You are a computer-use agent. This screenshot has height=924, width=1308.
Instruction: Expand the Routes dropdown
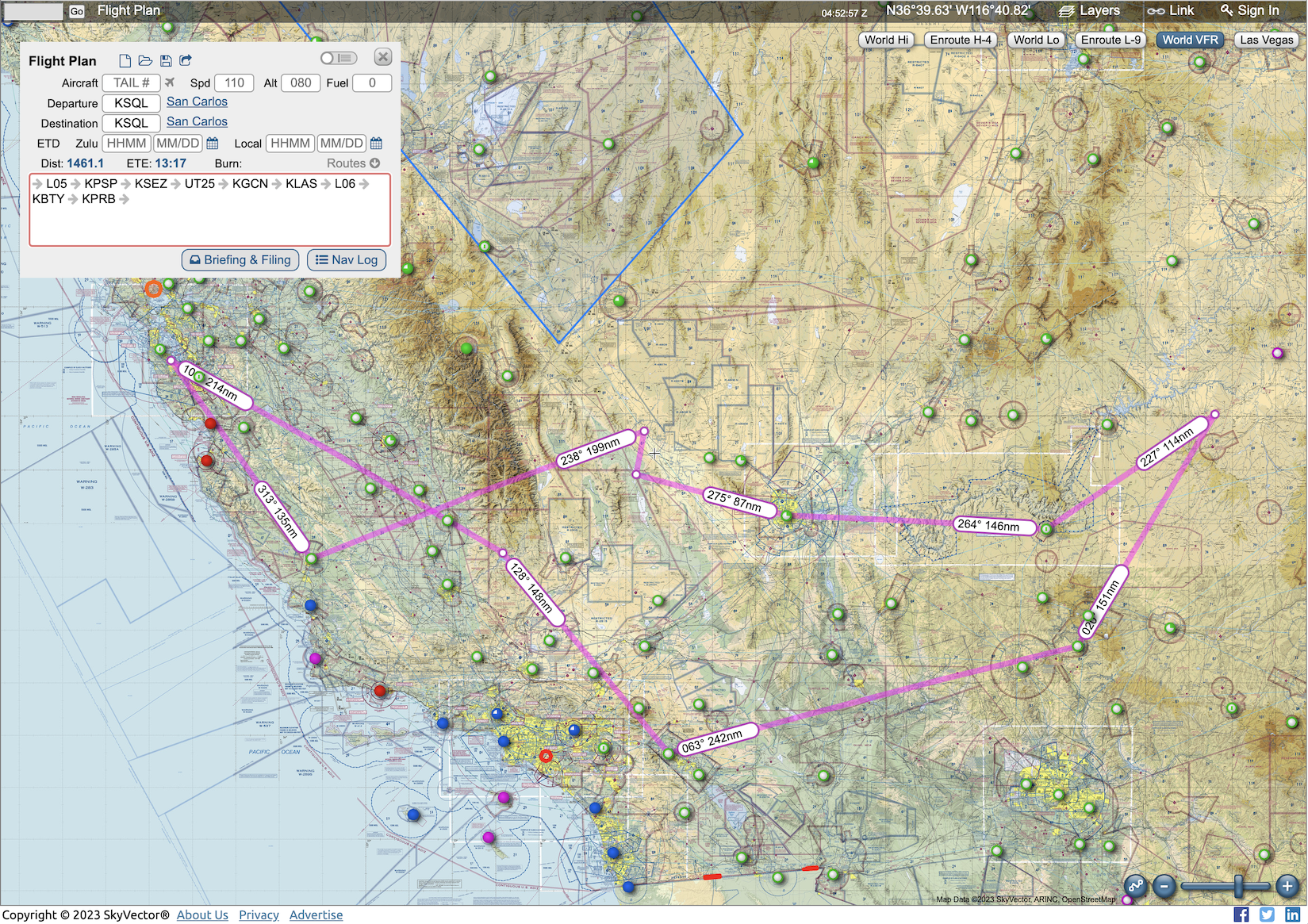(x=353, y=163)
